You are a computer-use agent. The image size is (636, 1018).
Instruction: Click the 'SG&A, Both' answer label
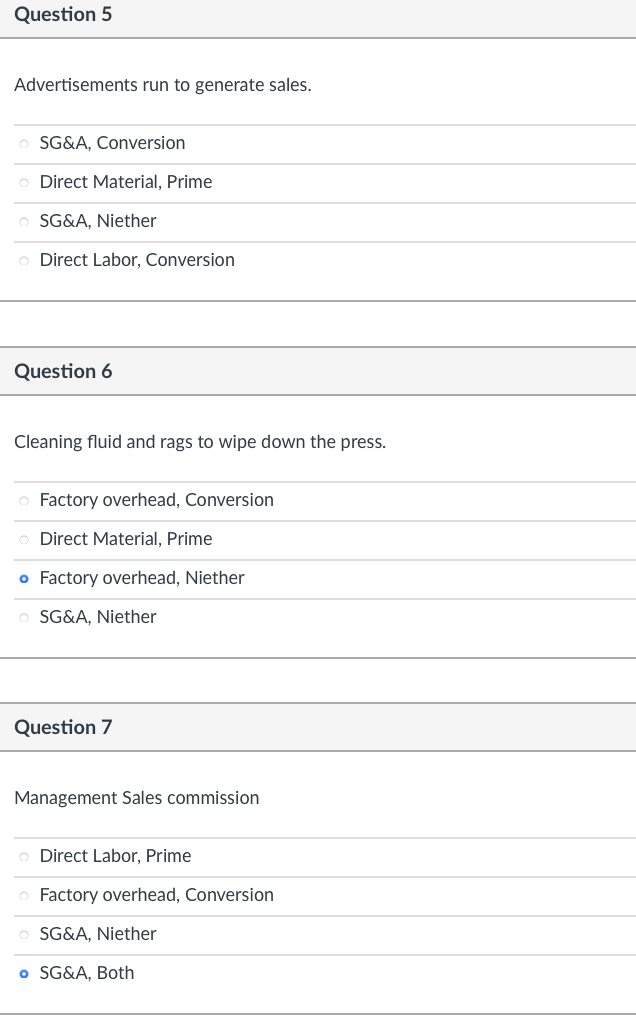click(x=87, y=973)
